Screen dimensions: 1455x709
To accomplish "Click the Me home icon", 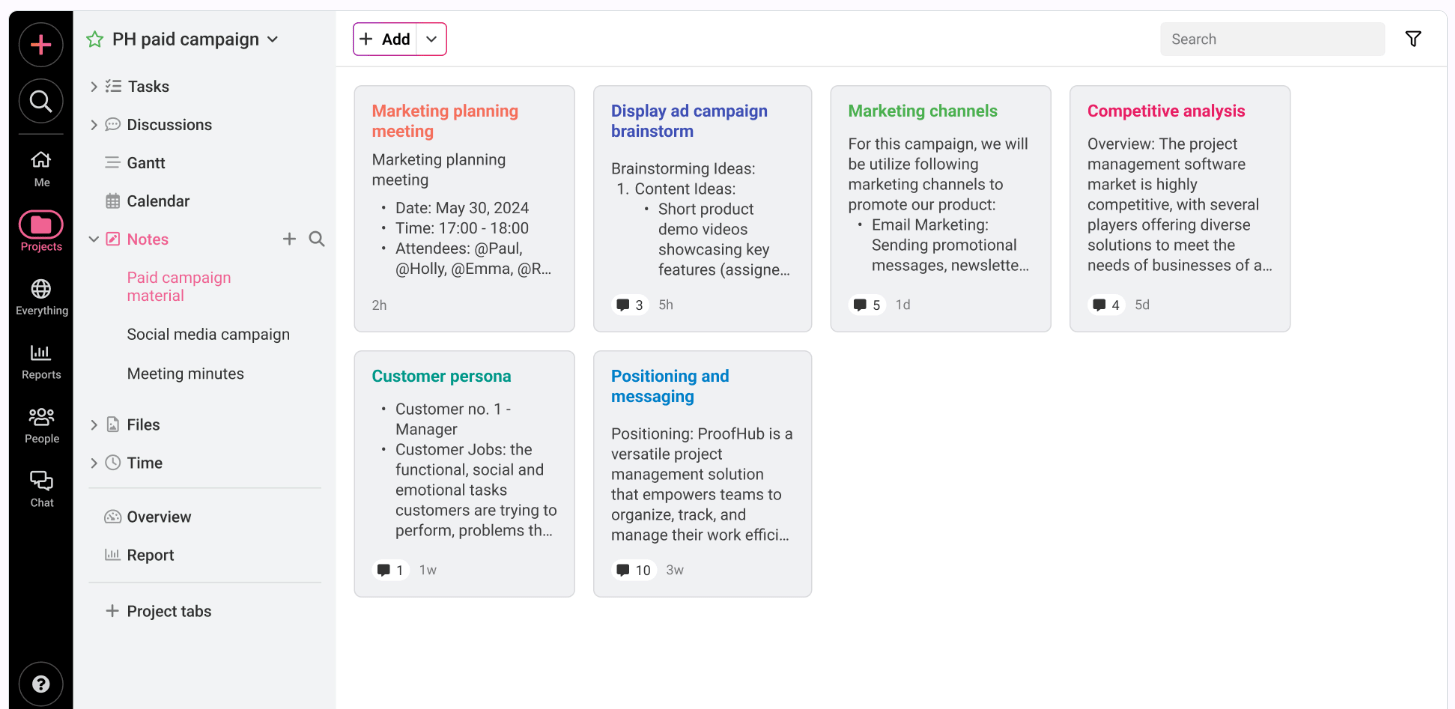I will click(40, 163).
